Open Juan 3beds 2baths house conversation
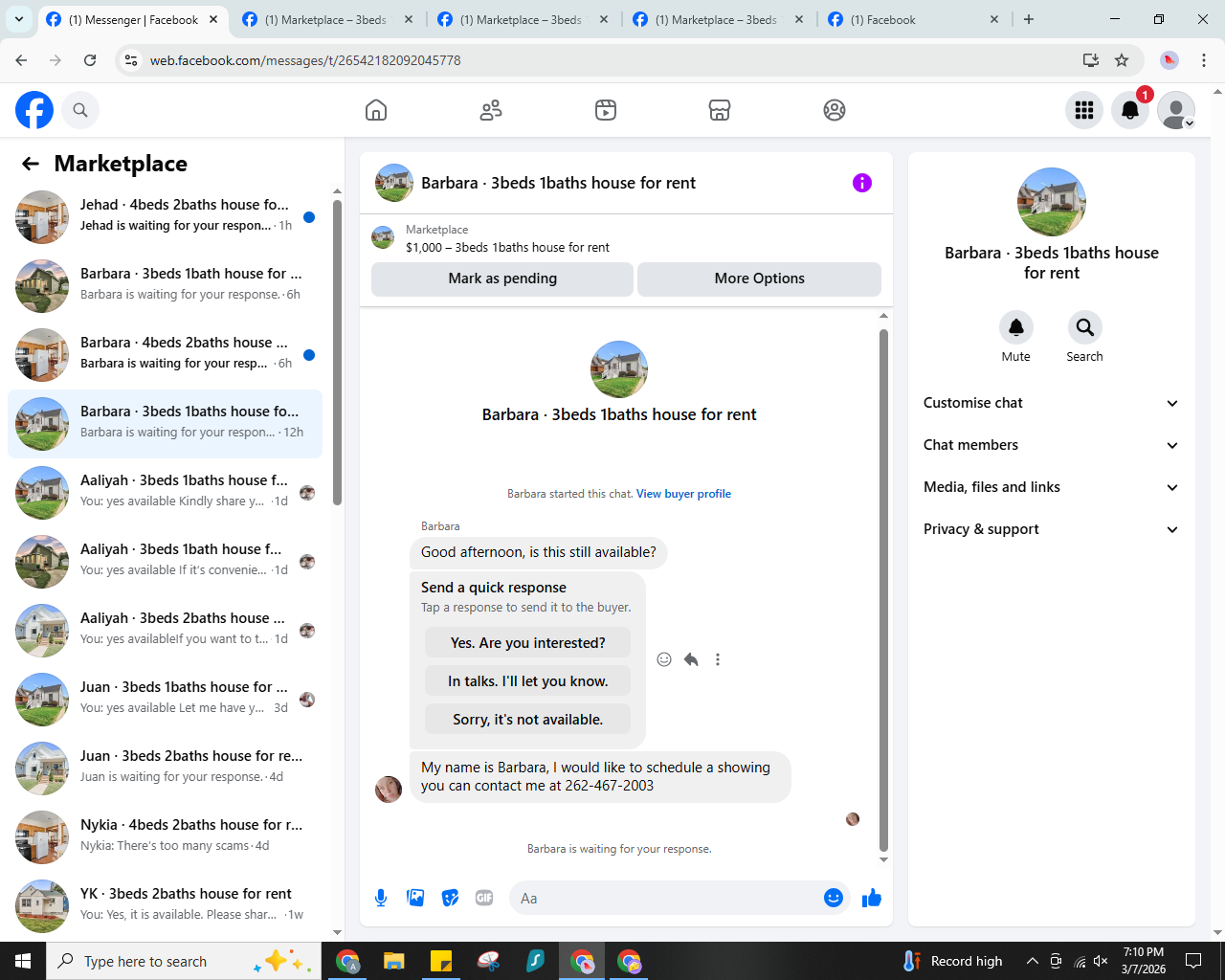Image resolution: width=1225 pixels, height=980 pixels. [x=165, y=768]
